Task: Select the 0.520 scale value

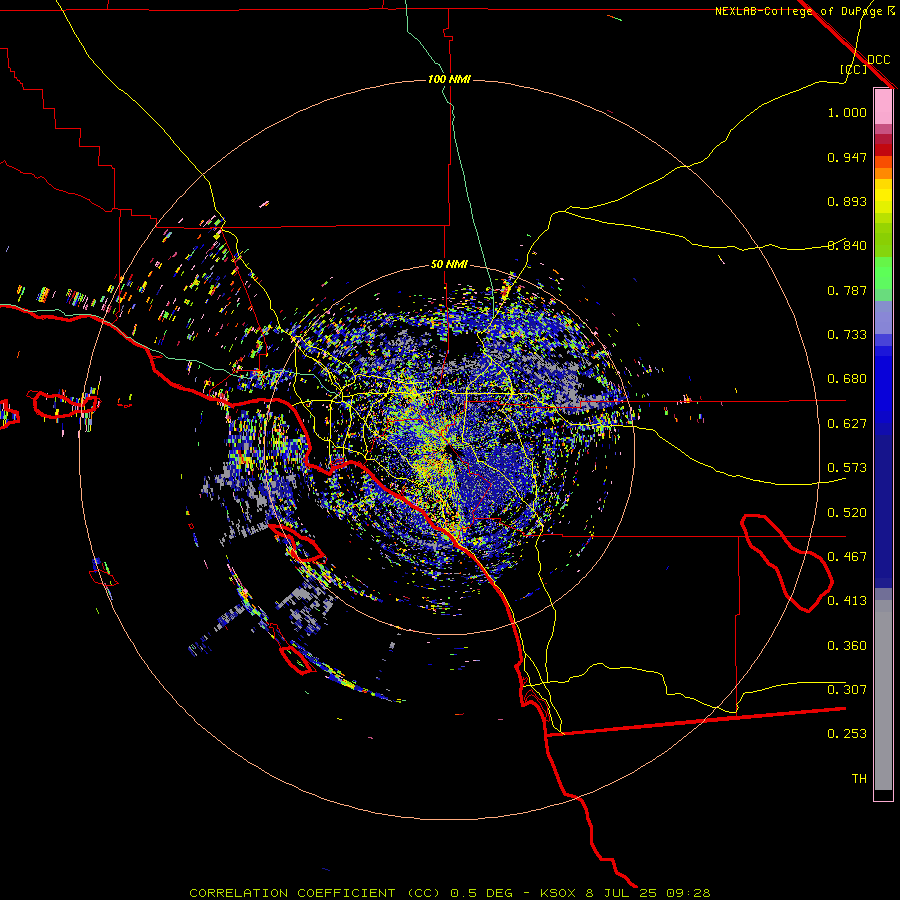Action: [x=847, y=513]
